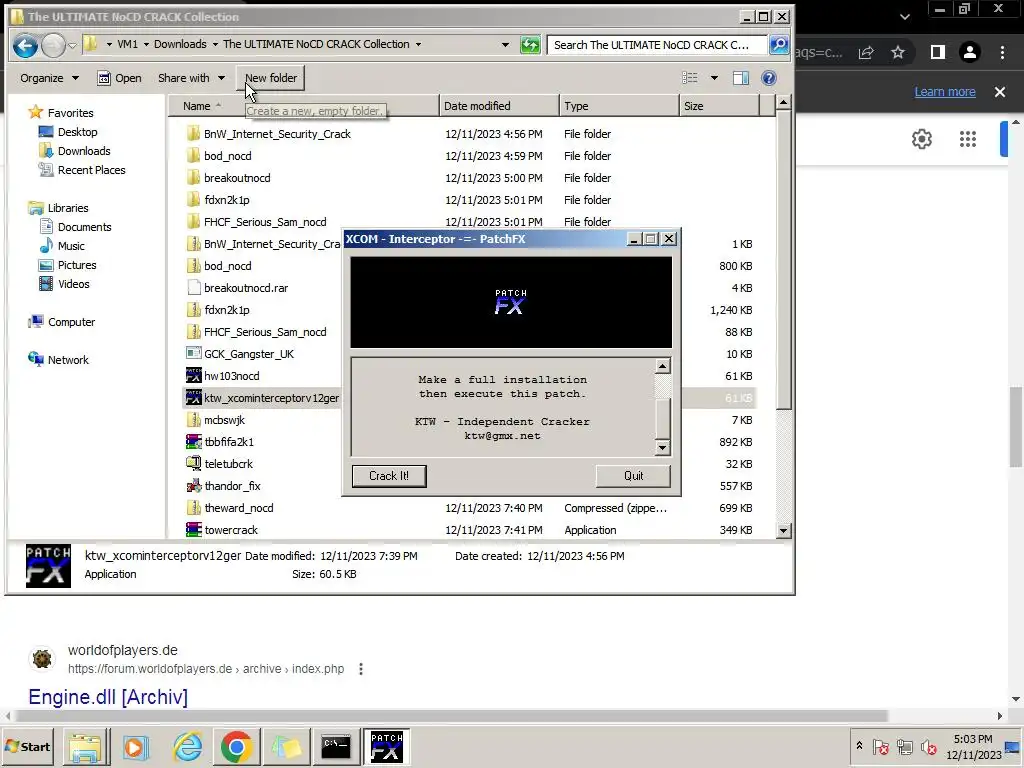Open the Chrome profile avatar icon
1024x768 pixels.
[970, 52]
